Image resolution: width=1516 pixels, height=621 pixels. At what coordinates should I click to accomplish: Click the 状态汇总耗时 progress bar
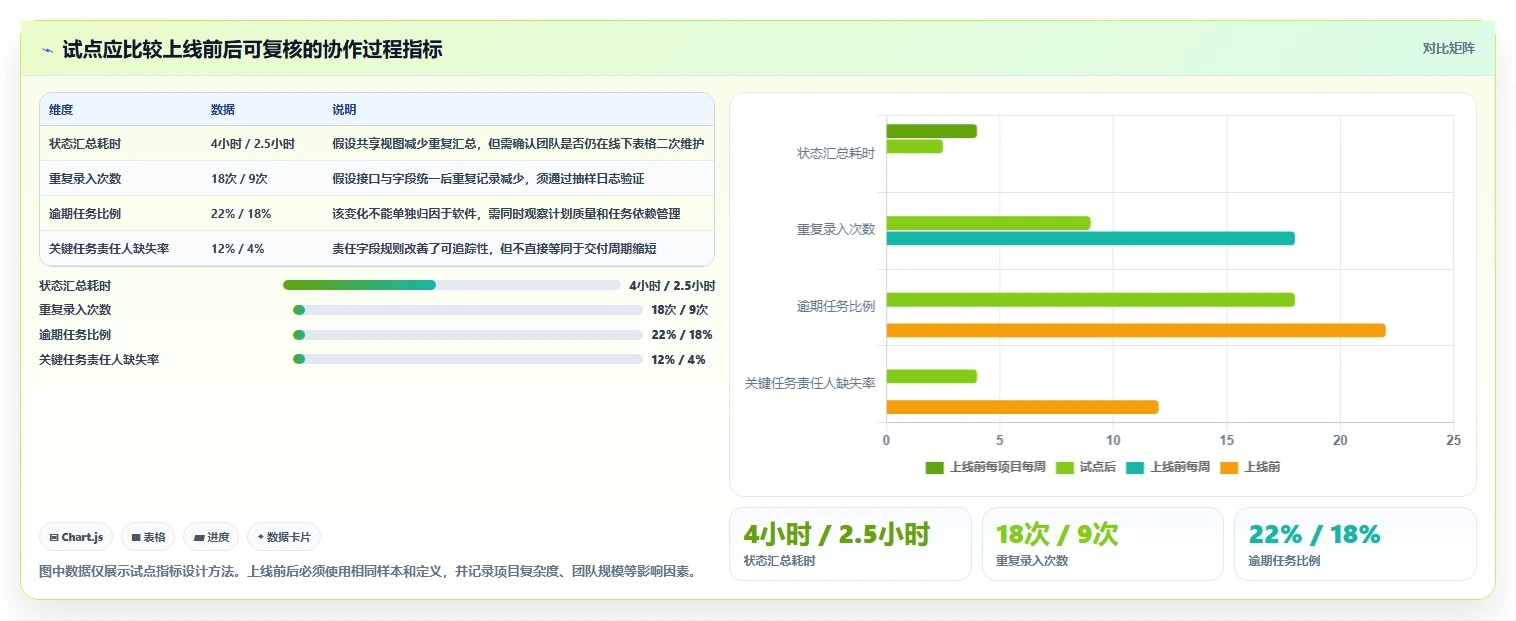coord(452,285)
